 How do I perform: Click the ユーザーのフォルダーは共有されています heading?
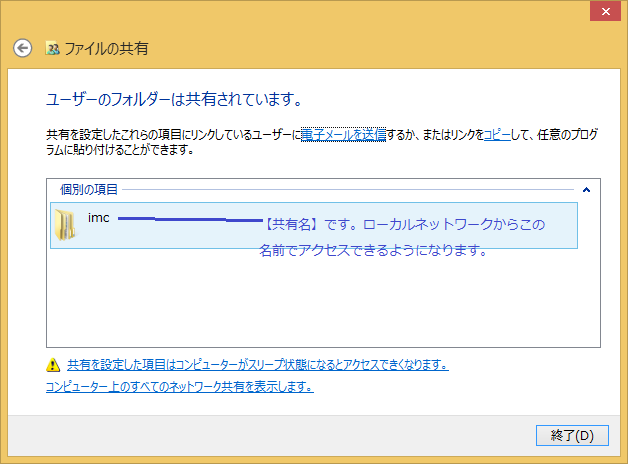(174, 100)
